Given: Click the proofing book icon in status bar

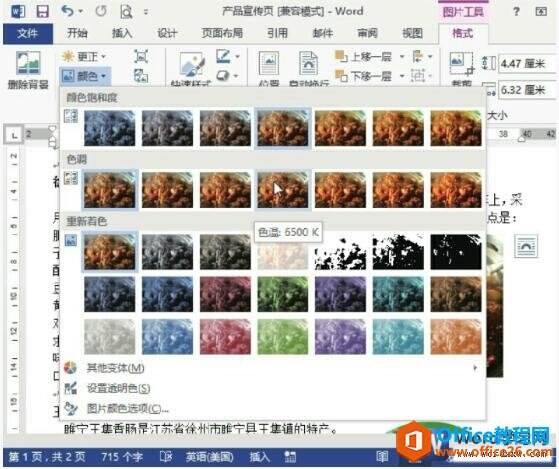Looking at the screenshot, I should (x=166, y=457).
